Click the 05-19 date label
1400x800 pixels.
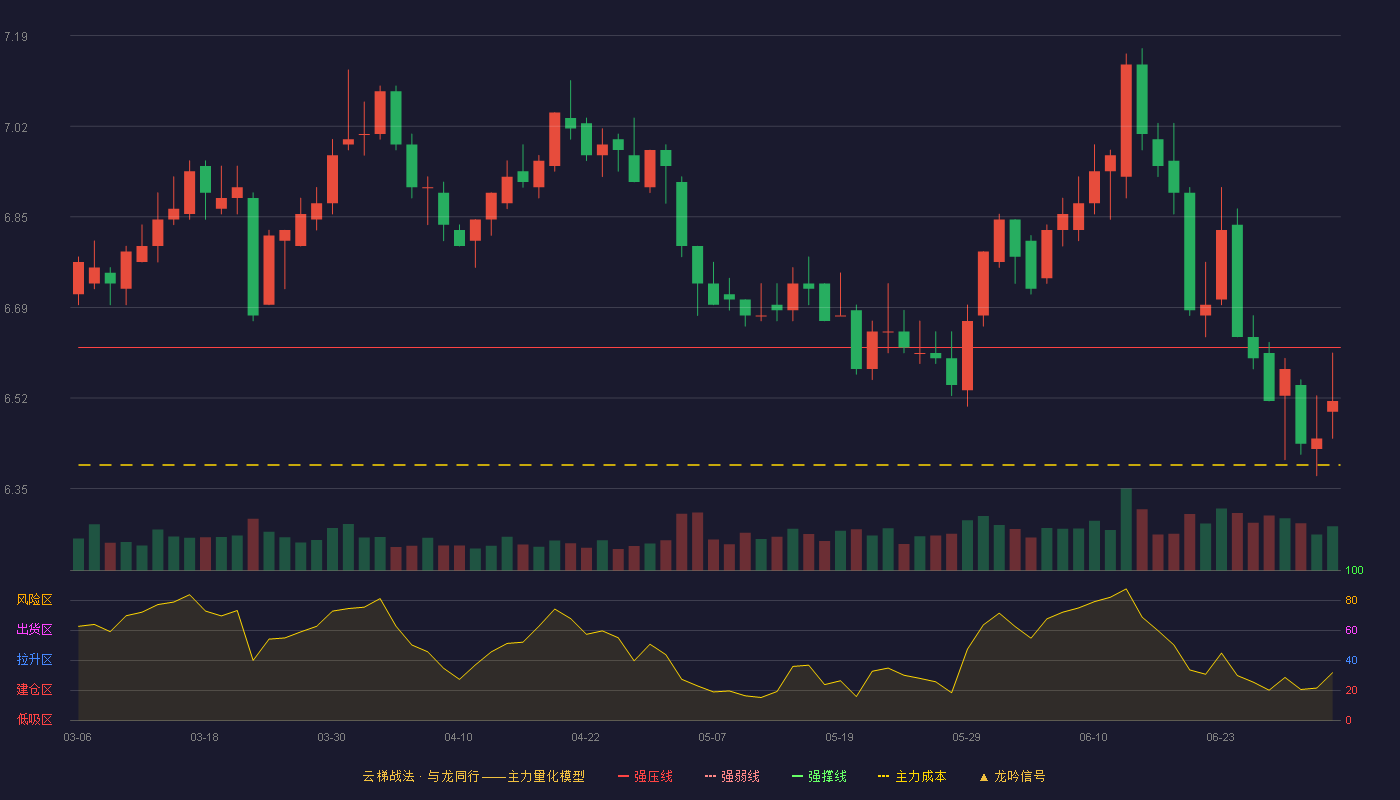(x=839, y=737)
